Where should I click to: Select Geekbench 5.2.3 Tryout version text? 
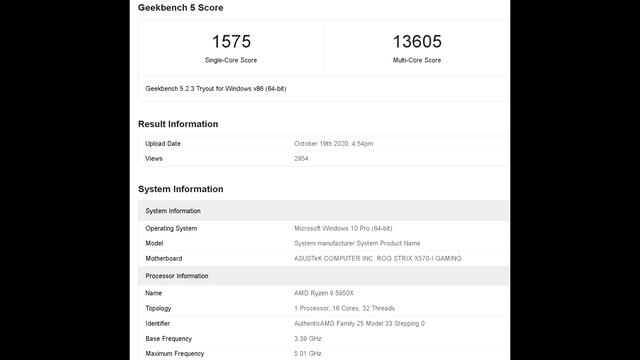click(216, 89)
